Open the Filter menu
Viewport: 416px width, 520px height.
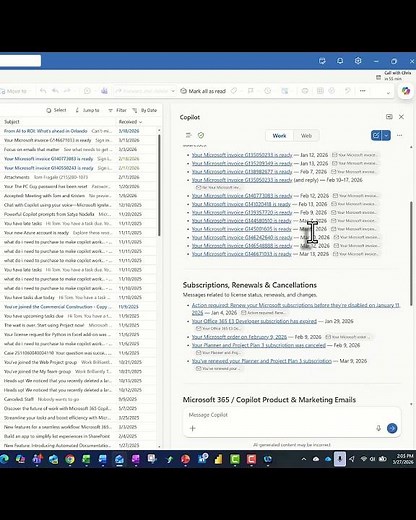tap(117, 110)
